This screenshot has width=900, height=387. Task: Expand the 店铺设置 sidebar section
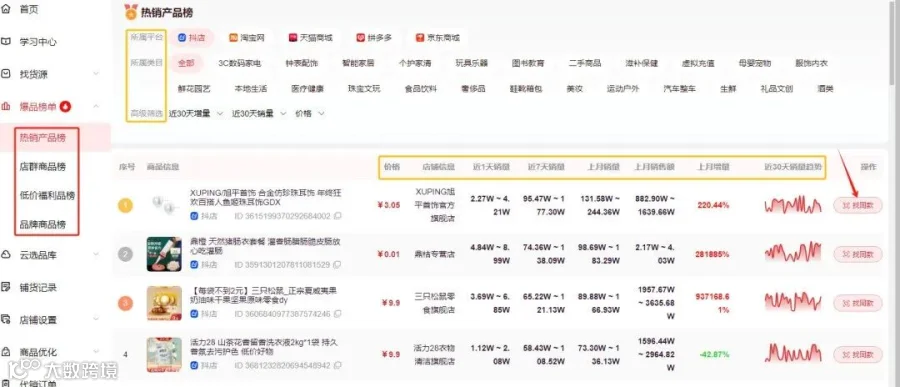point(96,319)
